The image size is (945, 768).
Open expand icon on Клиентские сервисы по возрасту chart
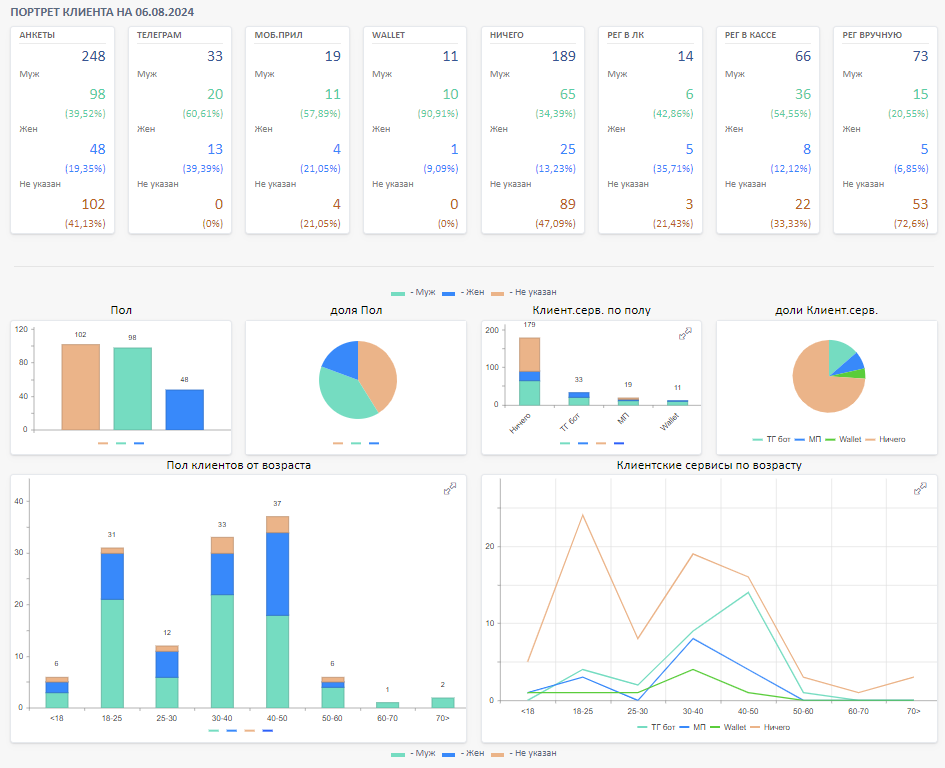tap(920, 488)
